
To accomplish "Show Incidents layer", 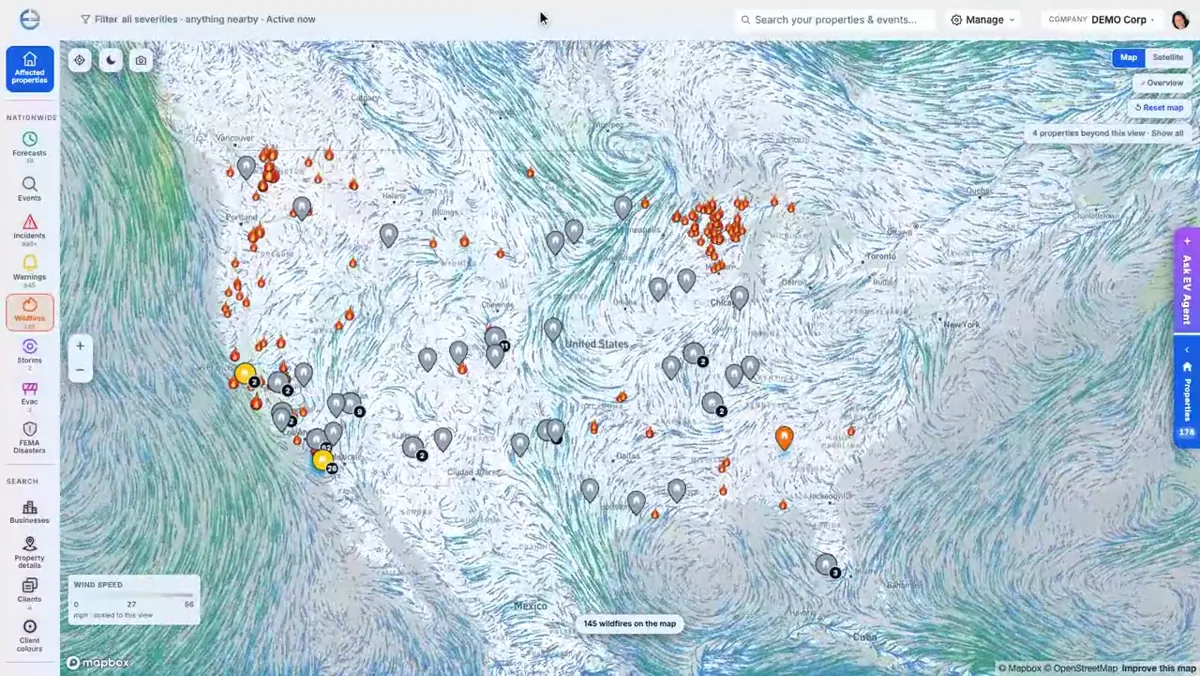I will coord(30,230).
